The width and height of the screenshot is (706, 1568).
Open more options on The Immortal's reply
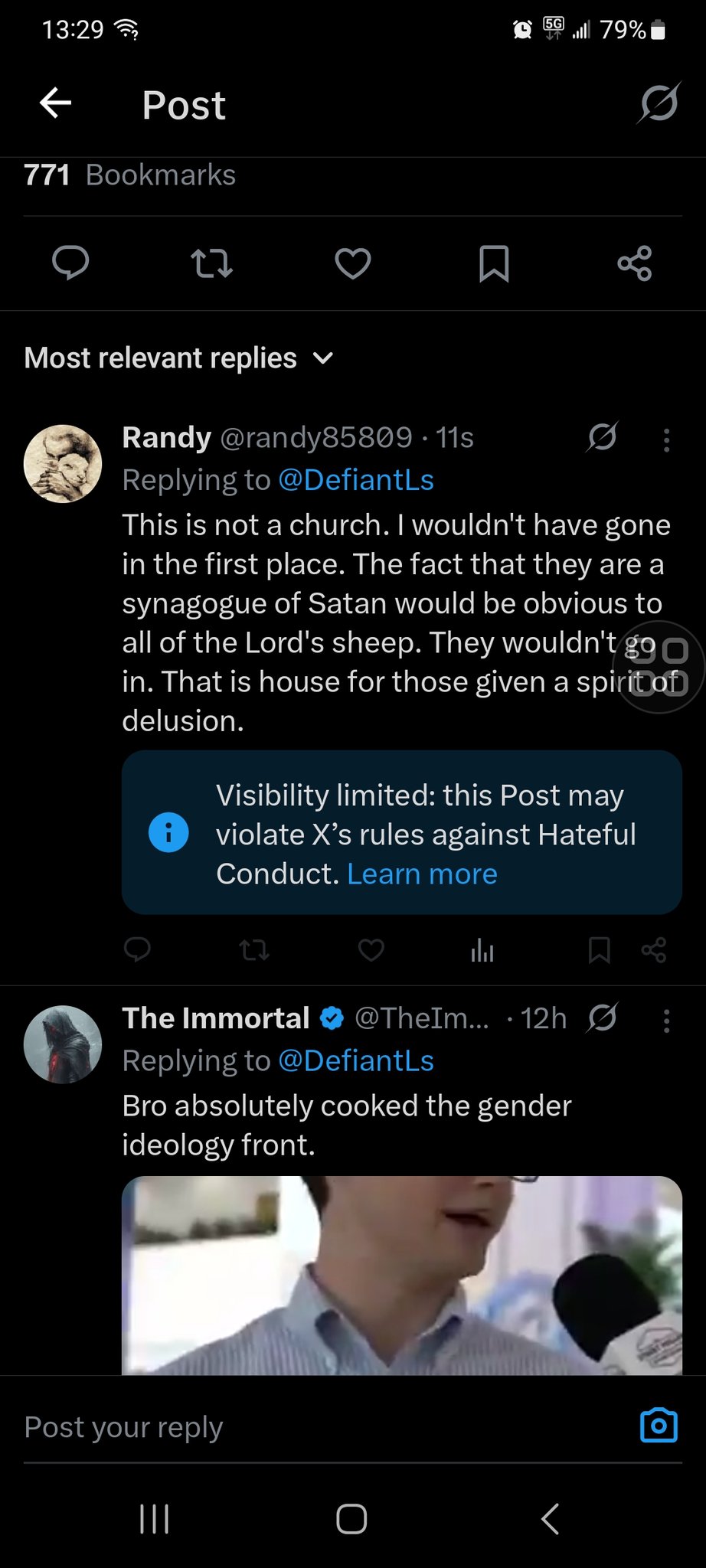click(x=667, y=1021)
